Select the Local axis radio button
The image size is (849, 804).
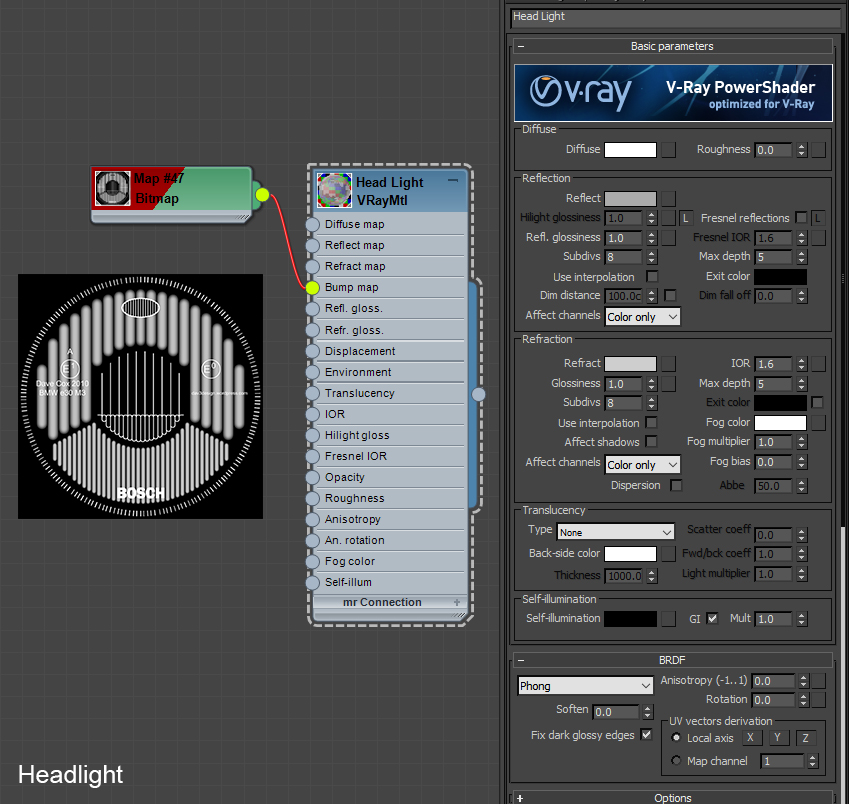point(676,737)
